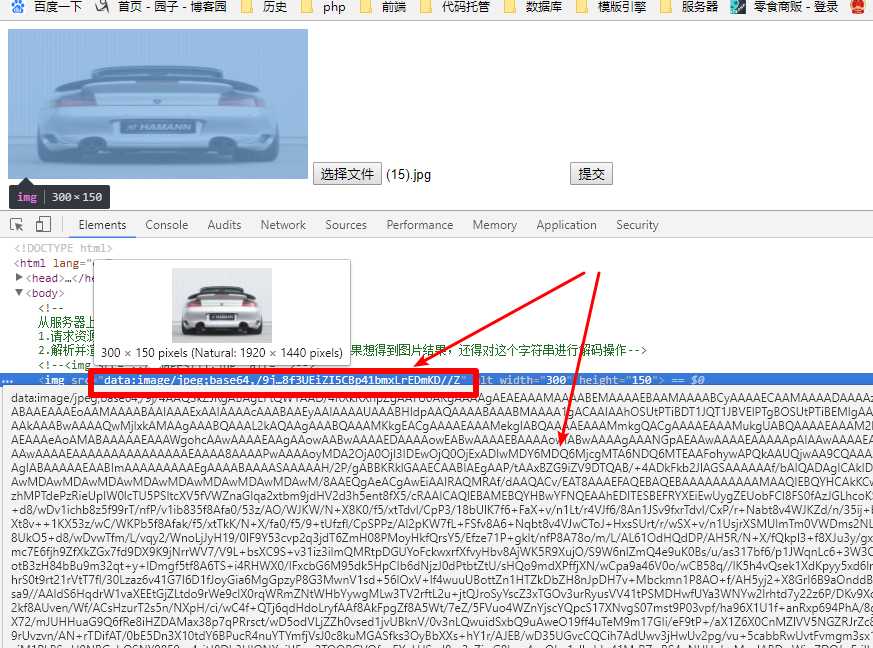Open the 模版引擎 bookmarks folder
Viewport: 873px width, 648px height.
[611, 7]
